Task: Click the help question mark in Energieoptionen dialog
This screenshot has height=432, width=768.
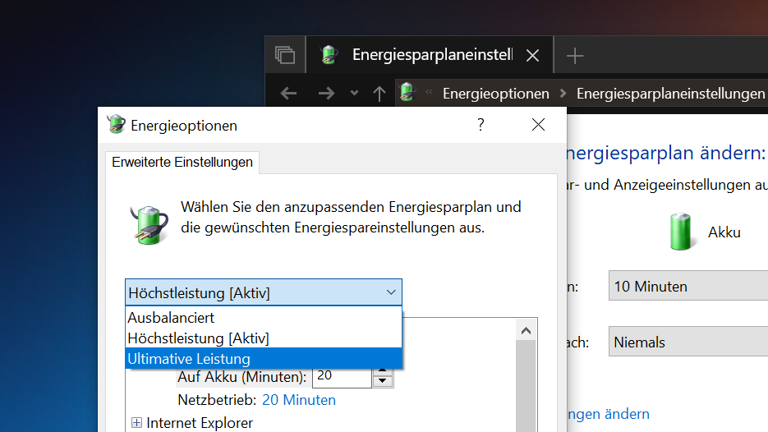Action: click(480, 125)
